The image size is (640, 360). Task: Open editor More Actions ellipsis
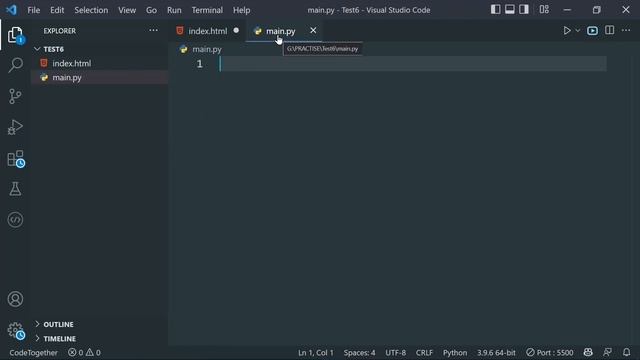(x=626, y=30)
